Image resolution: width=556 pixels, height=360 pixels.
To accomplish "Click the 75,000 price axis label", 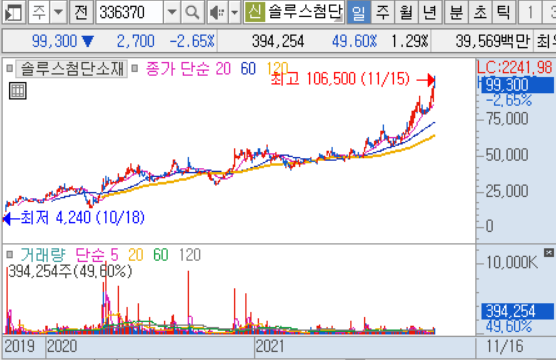I will pyautogui.click(x=507, y=118).
